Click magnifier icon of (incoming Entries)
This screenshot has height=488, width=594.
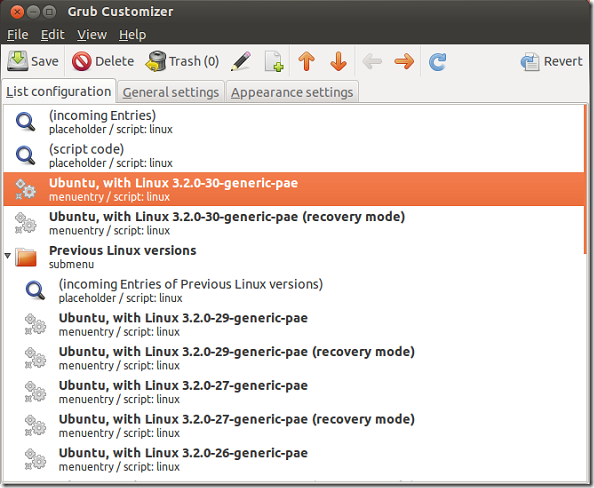(x=25, y=122)
